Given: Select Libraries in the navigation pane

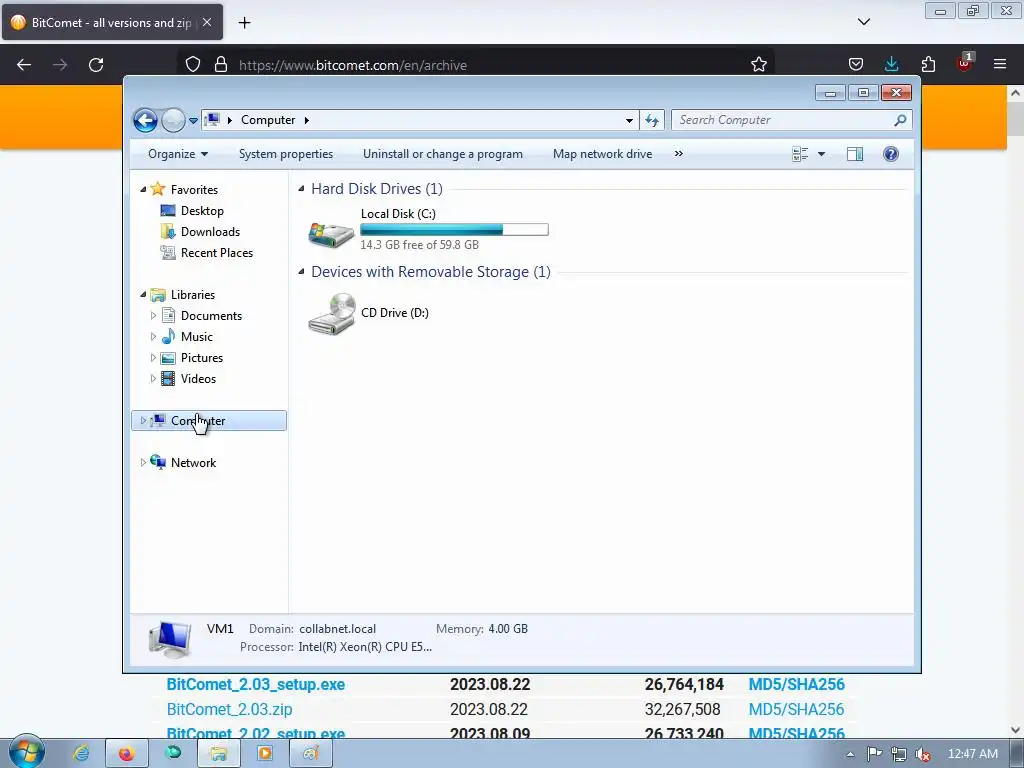Looking at the screenshot, I should coord(193,295).
